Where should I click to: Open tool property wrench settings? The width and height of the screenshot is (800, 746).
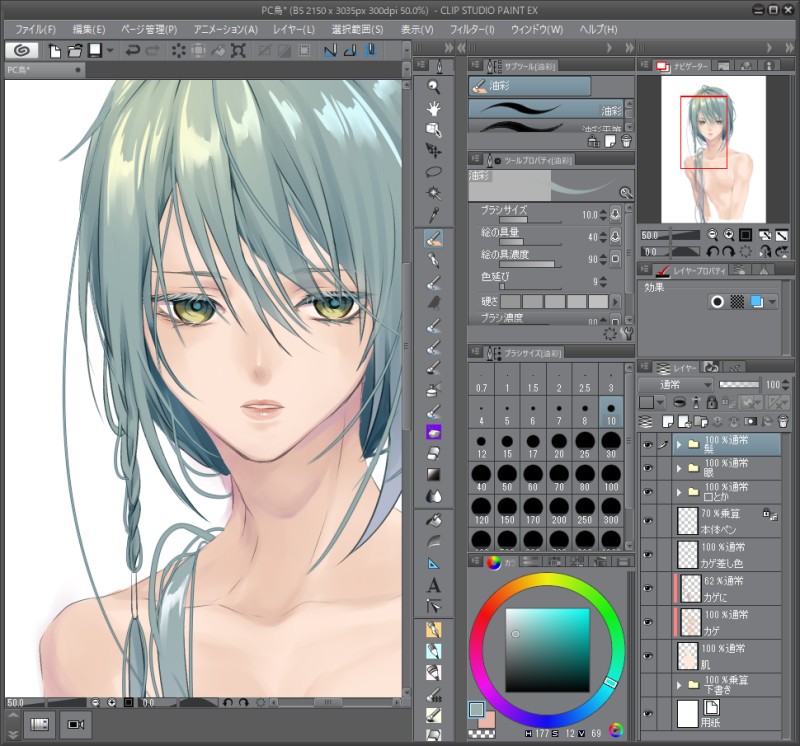pyautogui.click(x=628, y=334)
